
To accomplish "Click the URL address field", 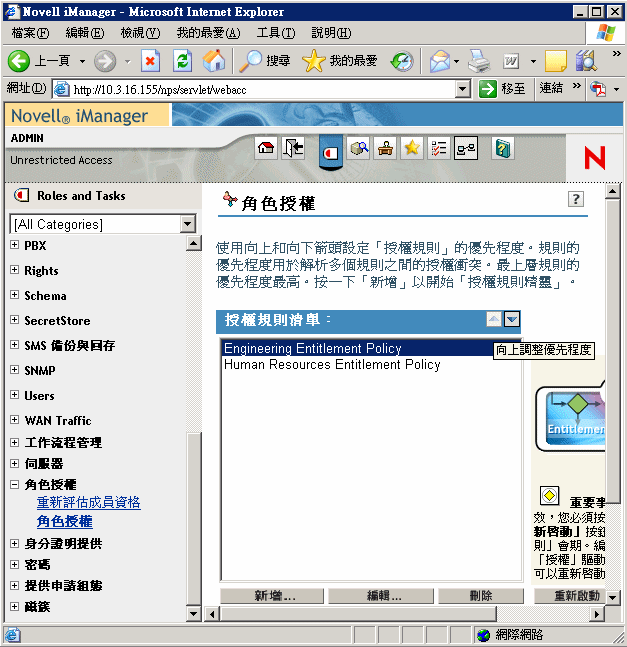I will point(263,89).
